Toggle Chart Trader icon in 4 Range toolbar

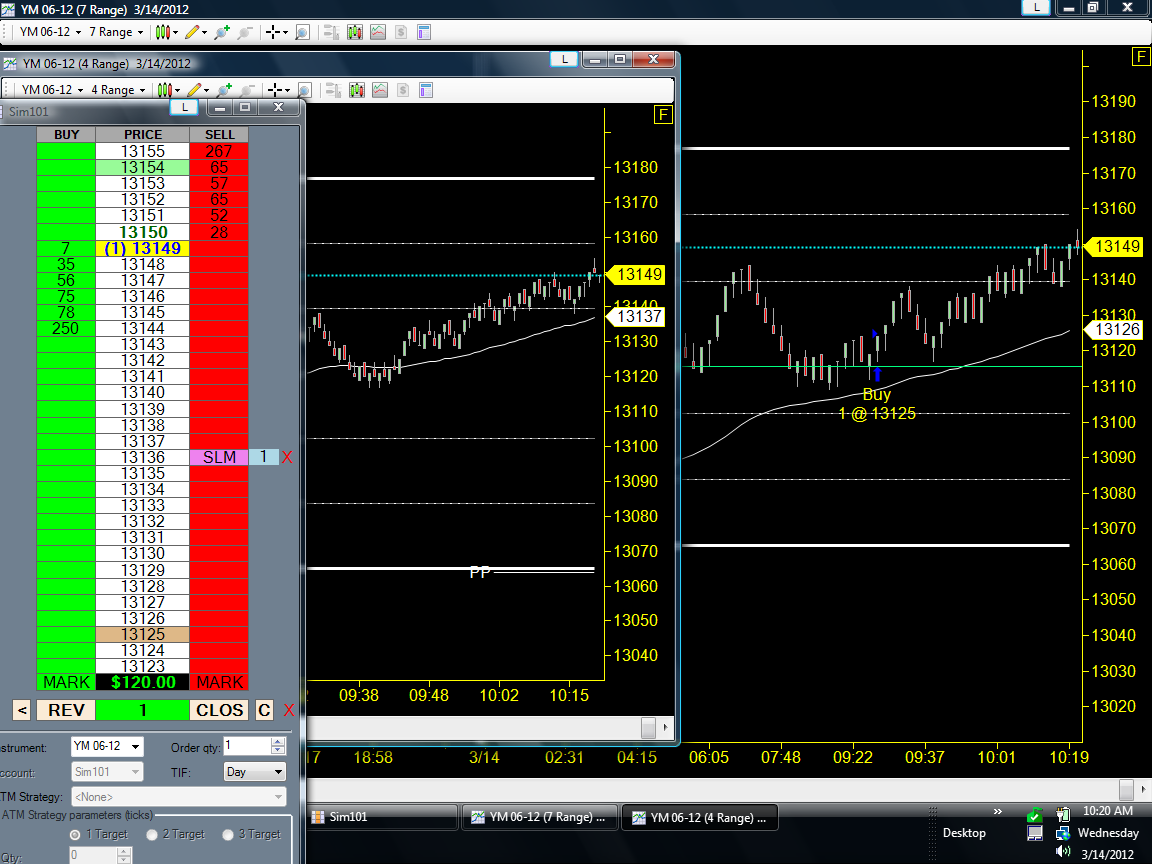pyautogui.click(x=333, y=90)
